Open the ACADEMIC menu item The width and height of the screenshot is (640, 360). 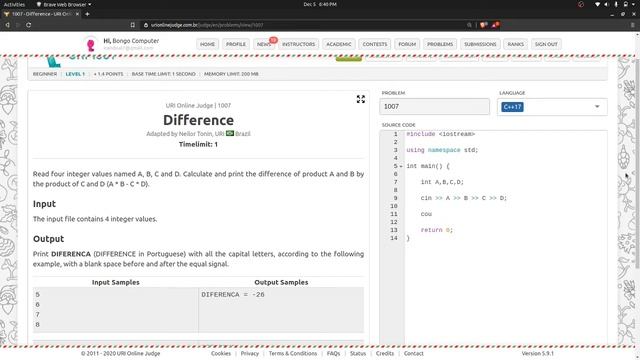(x=339, y=44)
